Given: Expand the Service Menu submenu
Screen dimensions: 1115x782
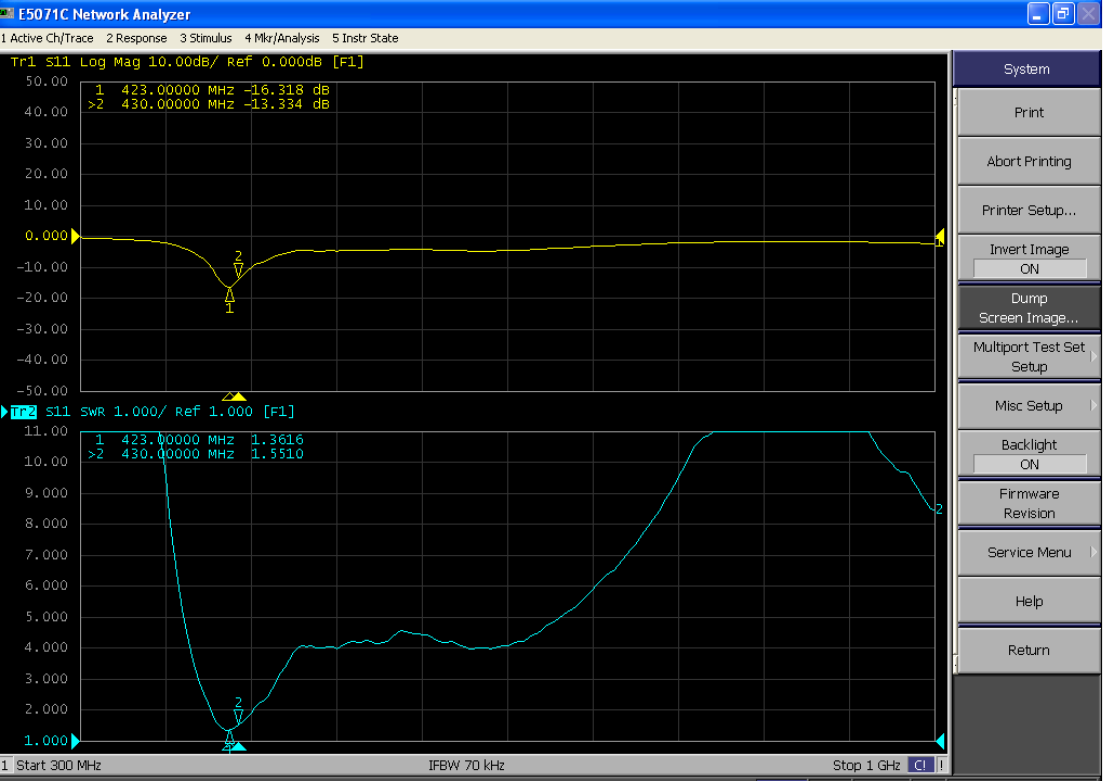Looking at the screenshot, I should pyautogui.click(x=1029, y=552).
